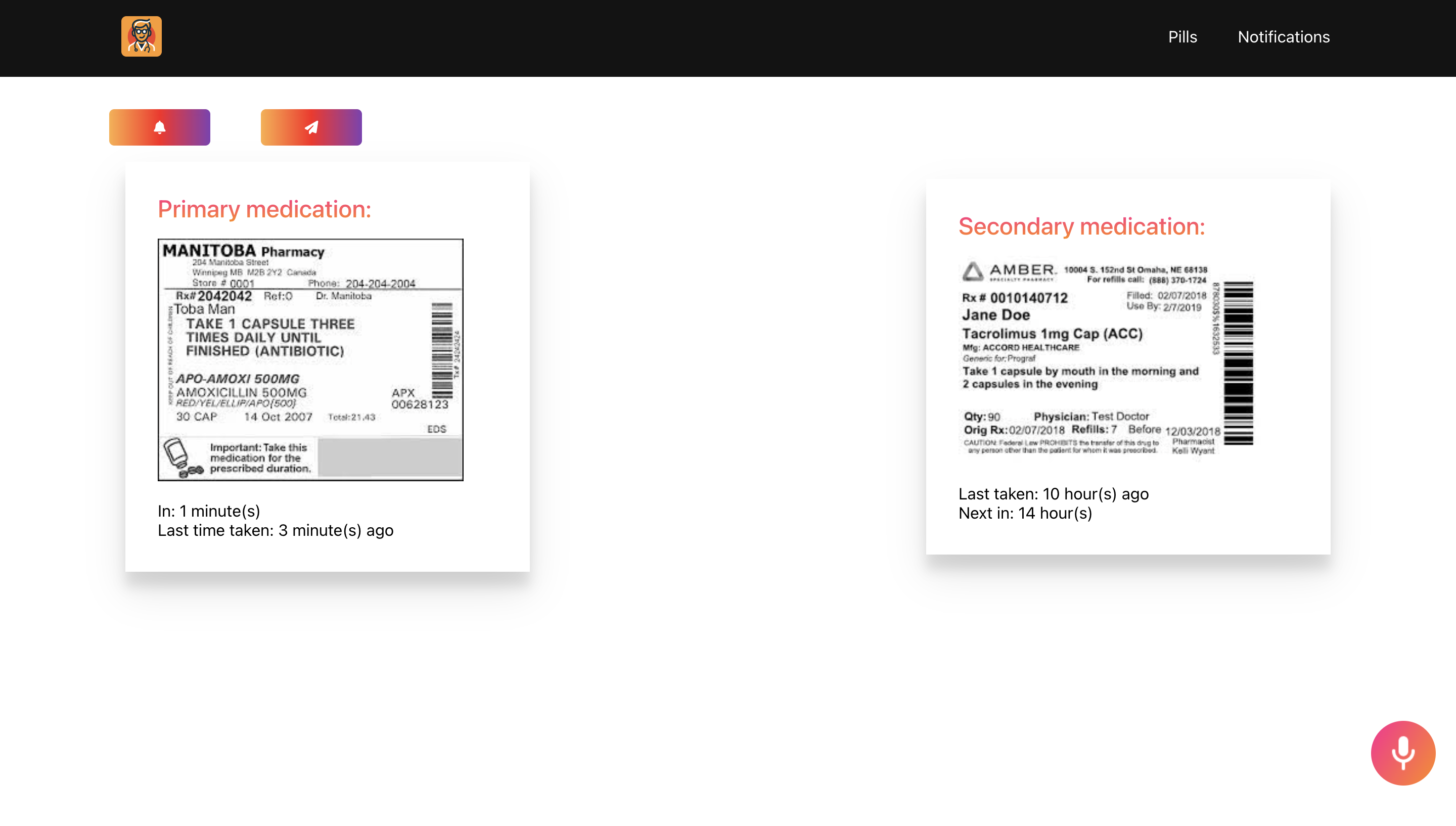
Task: Click the Amber Pharmacy Tacrolimus label image
Action: coord(1106,358)
